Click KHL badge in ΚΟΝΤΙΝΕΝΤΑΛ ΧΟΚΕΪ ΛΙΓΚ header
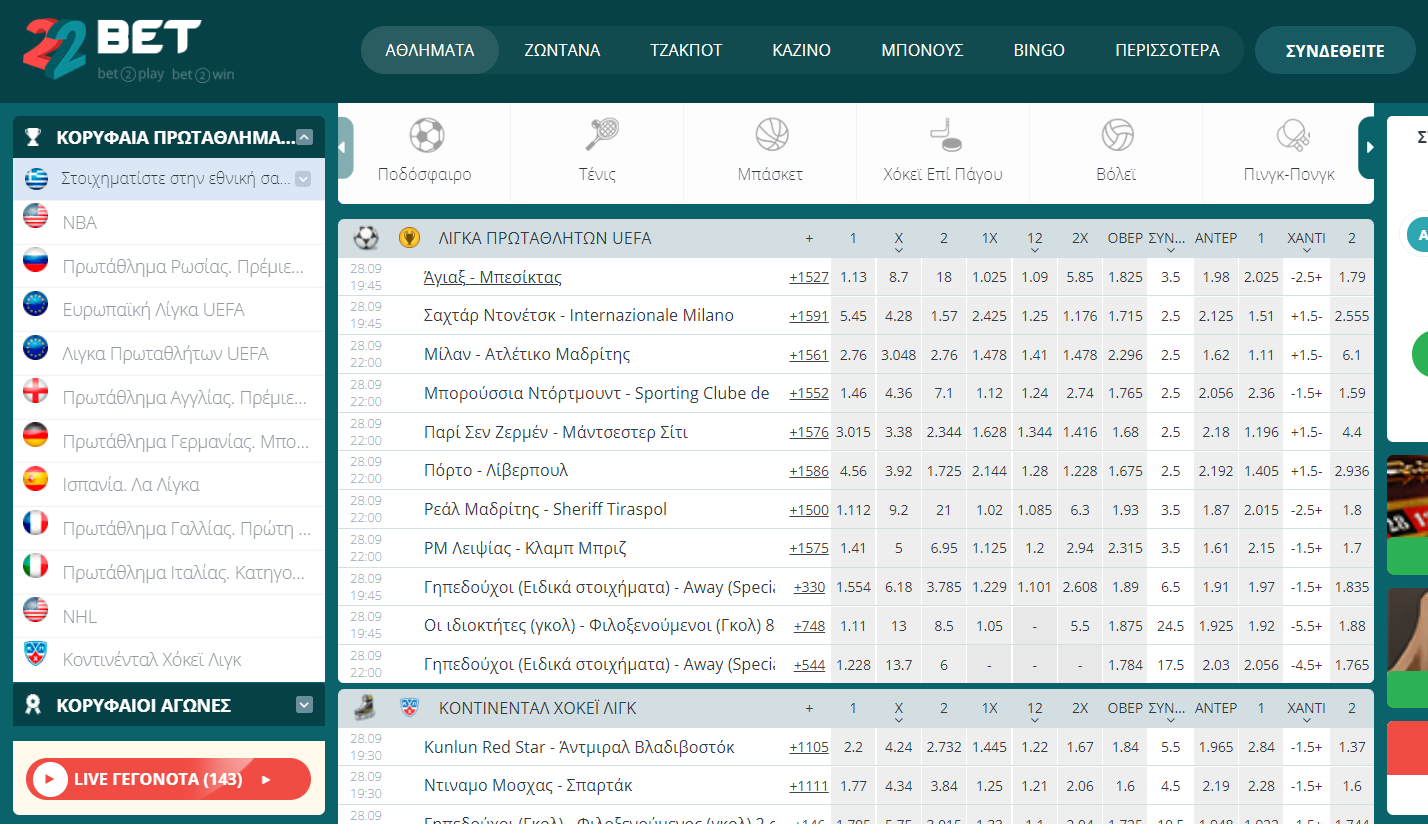 409,707
